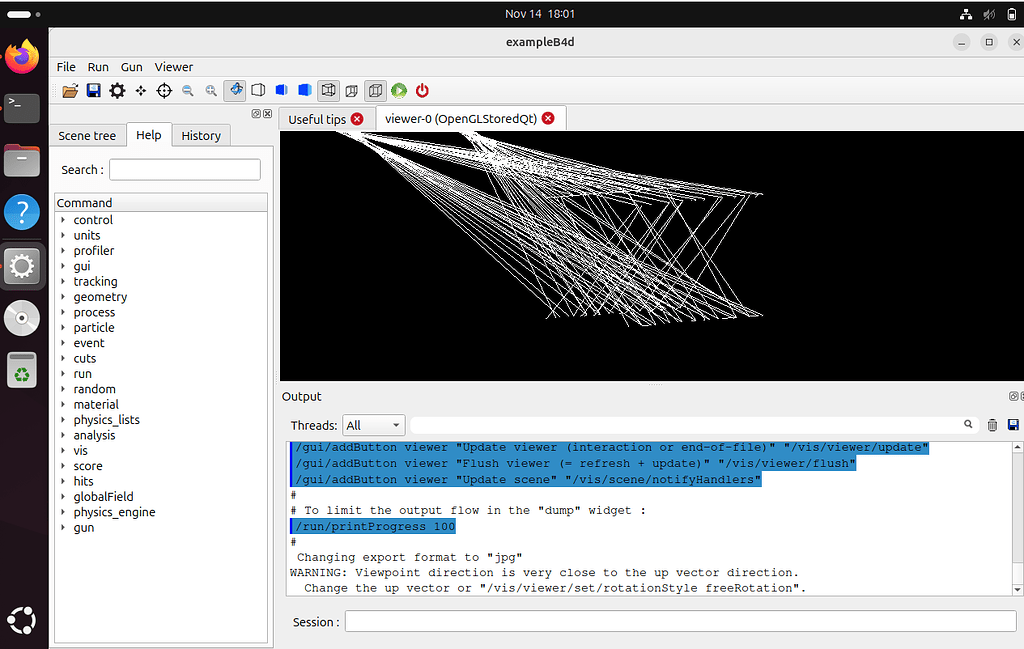Image resolution: width=1024 pixels, height=649 pixels.
Task: Click the blue floppy disk save icon in toolbar
Action: click(x=93, y=91)
